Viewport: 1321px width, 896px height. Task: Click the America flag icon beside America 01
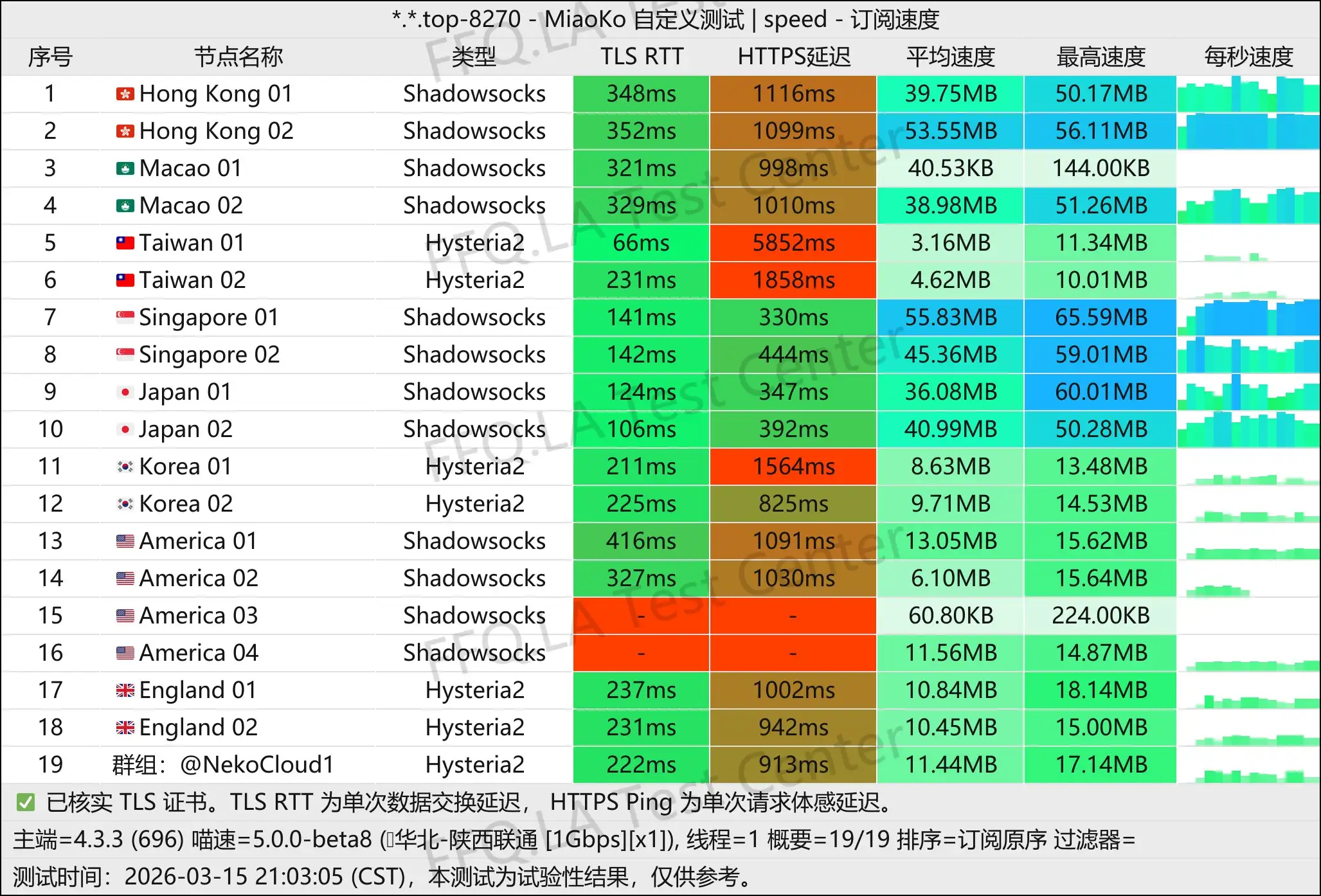tap(126, 541)
